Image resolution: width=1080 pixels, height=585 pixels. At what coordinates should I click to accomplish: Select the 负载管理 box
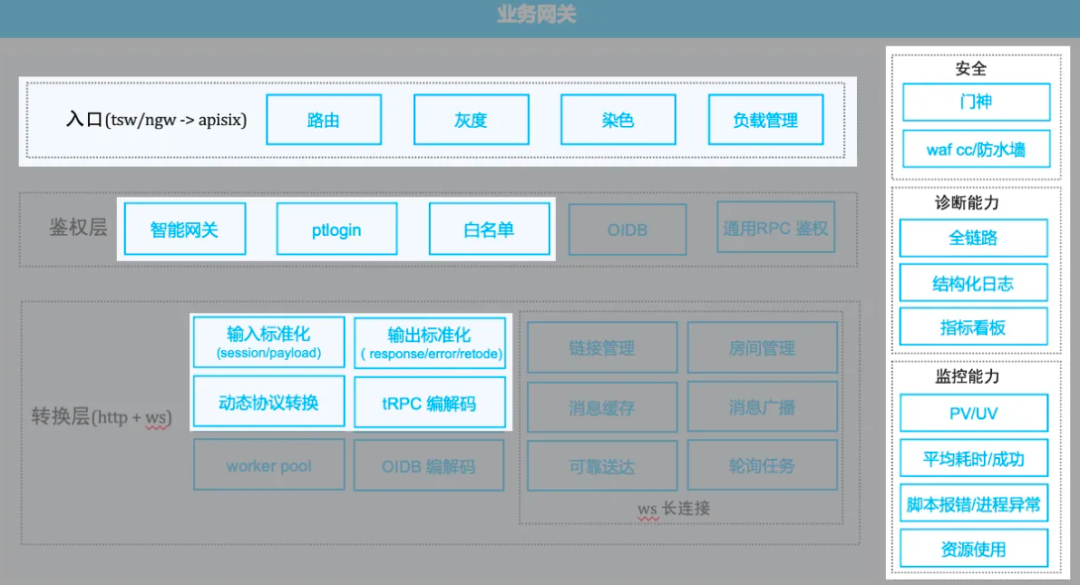point(765,120)
